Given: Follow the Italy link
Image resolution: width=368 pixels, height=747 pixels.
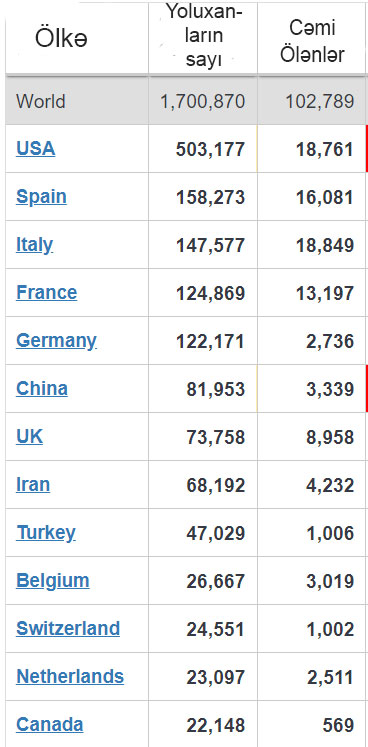Looking at the screenshot, I should point(34,244).
